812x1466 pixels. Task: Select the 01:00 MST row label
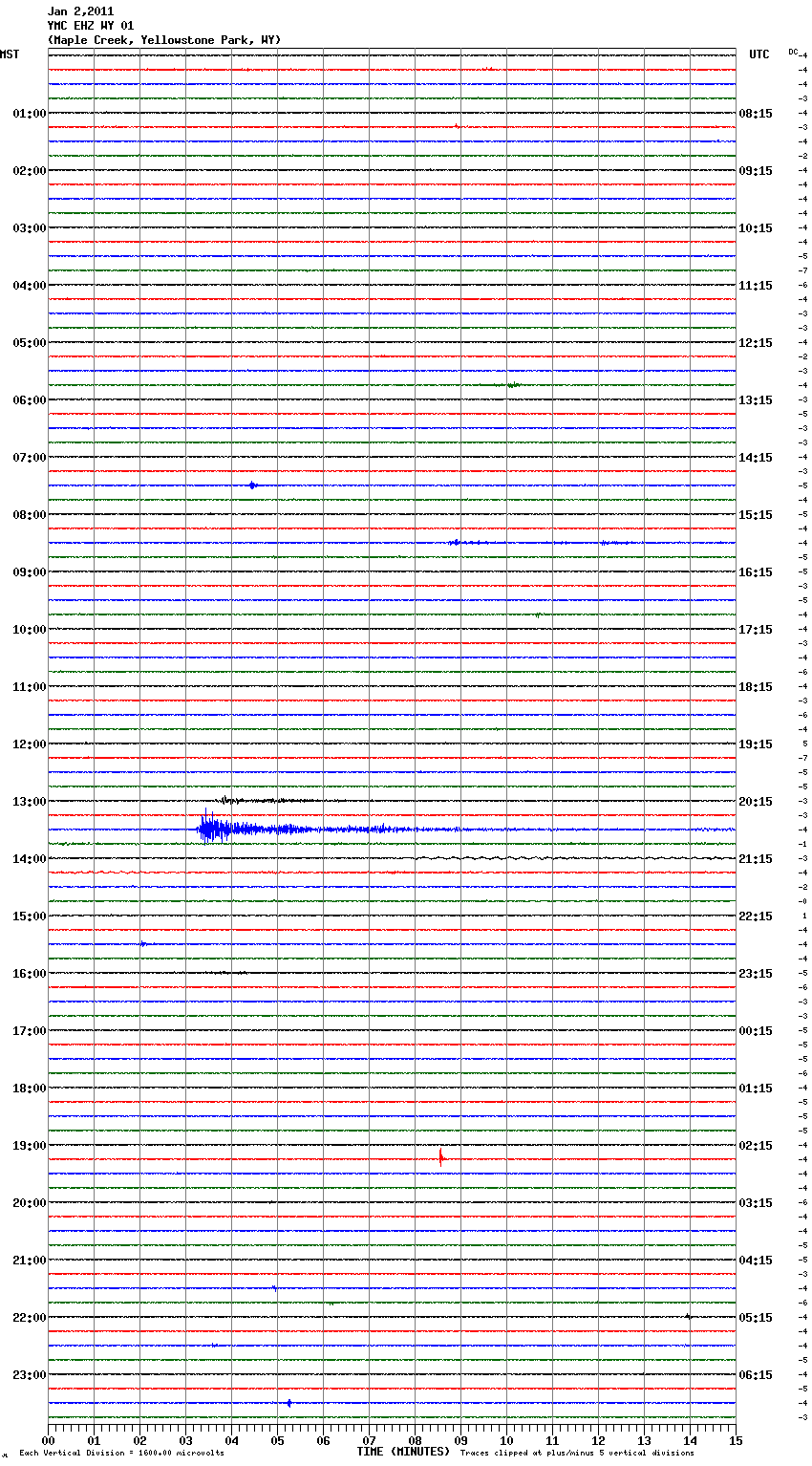(29, 114)
